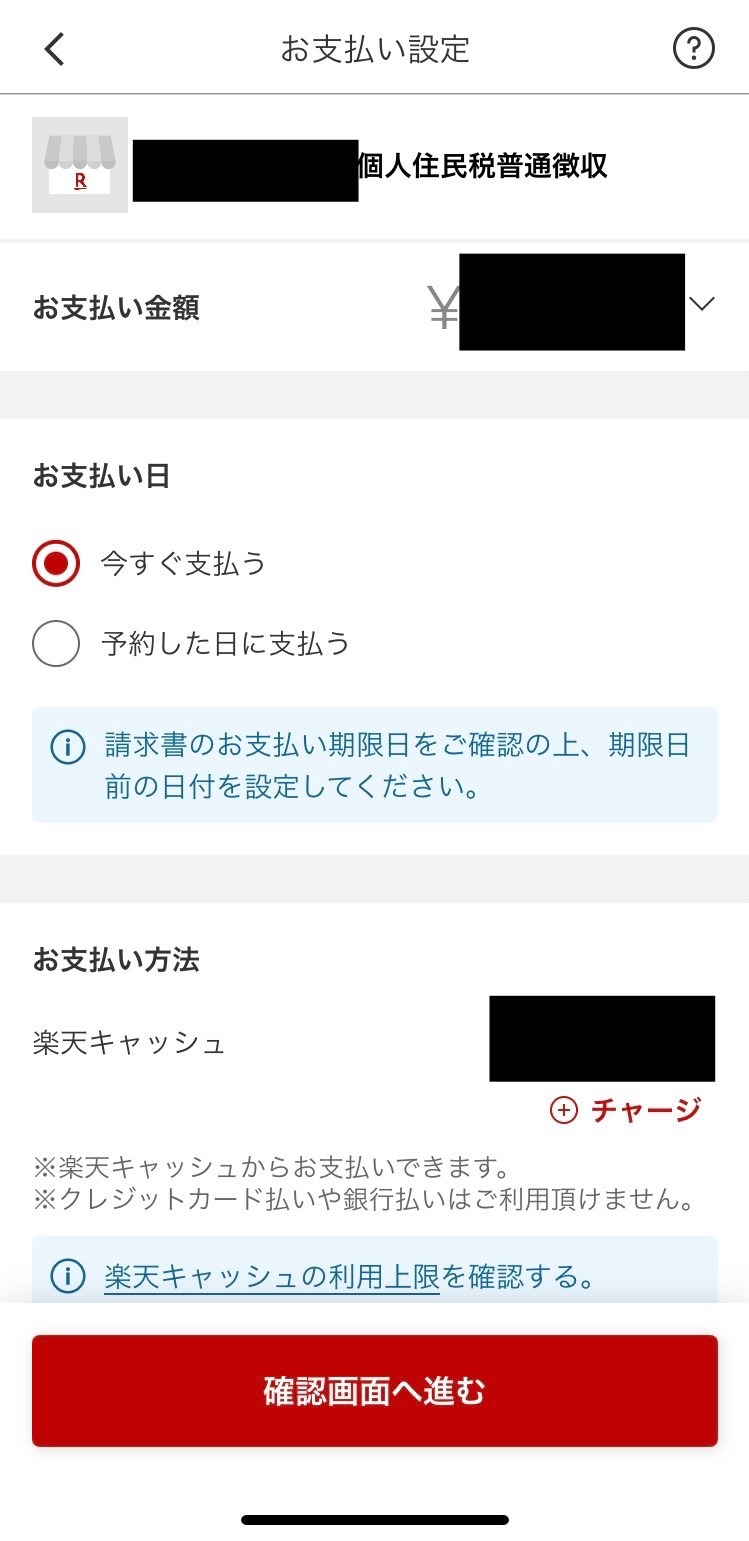The image size is (749, 1541).
Task: Tap the チャージ link
Action: 646,1110
